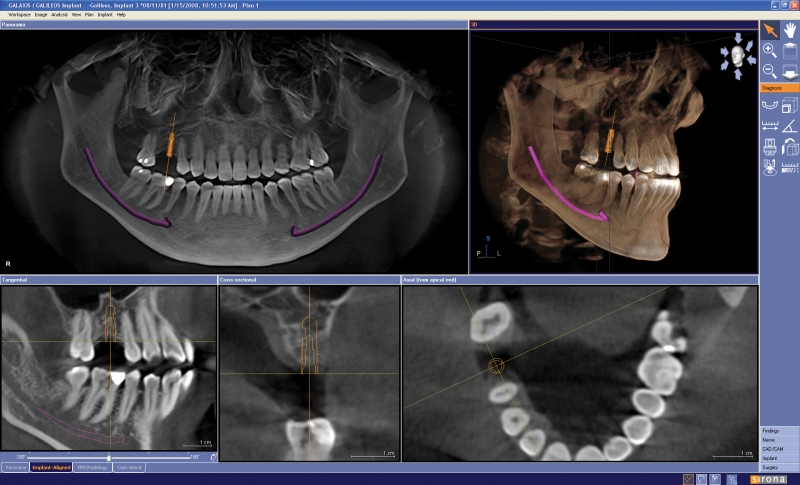Open the View menu
This screenshot has width=800, height=485.
tap(76, 15)
